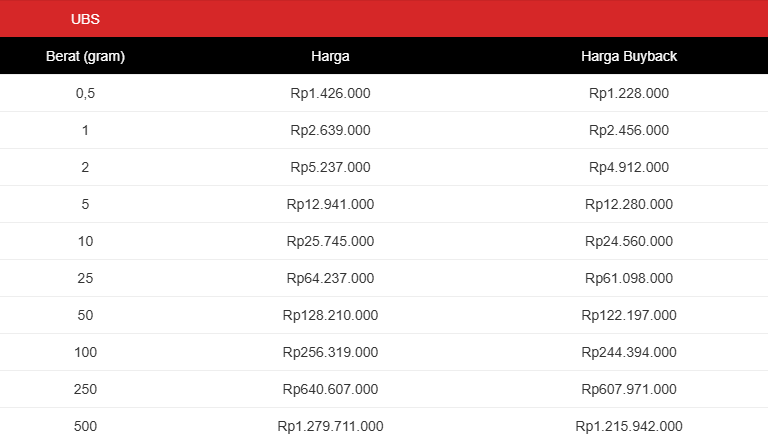Select the Berat (gram) column header
This screenshot has width=769, height=441.
coord(85,56)
